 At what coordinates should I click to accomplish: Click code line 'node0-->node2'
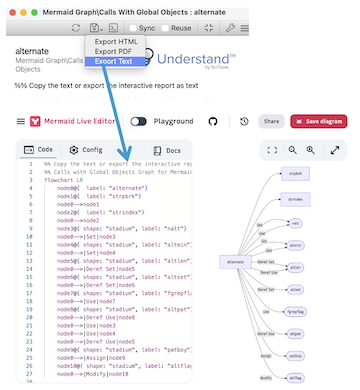click(x=78, y=220)
